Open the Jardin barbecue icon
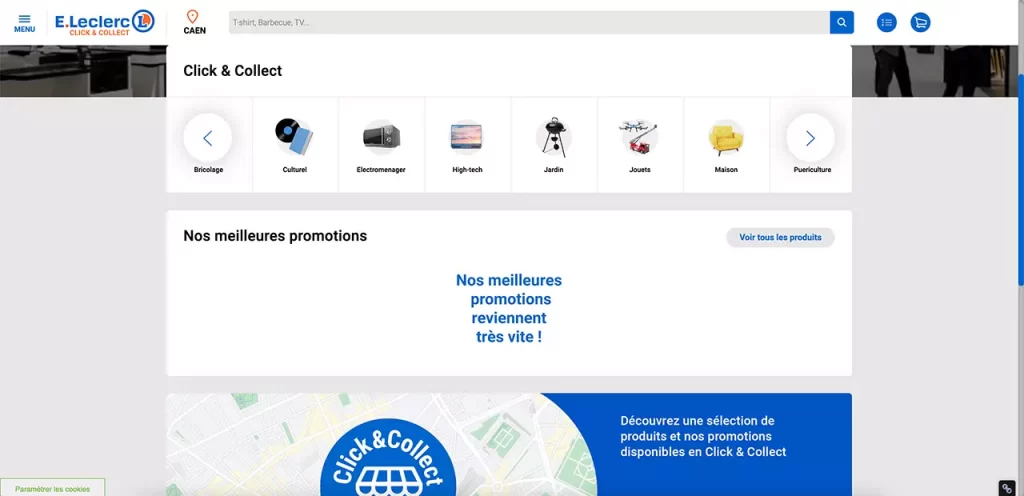Viewport: 1024px width, 496px height. pyautogui.click(x=554, y=137)
